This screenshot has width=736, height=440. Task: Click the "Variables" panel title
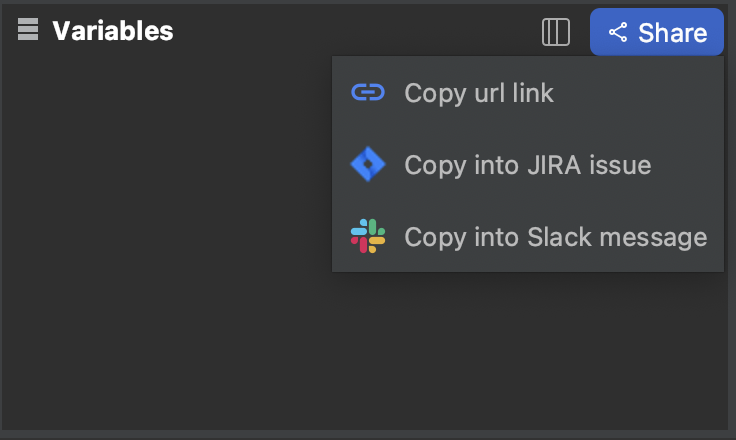[x=113, y=31]
